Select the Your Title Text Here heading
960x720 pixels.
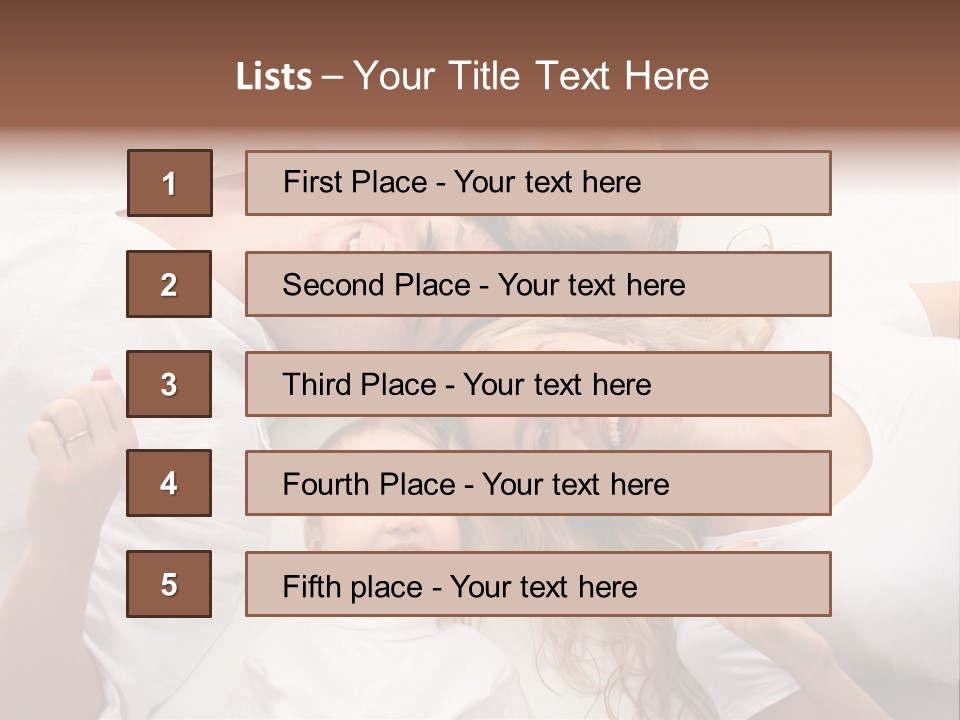click(531, 76)
